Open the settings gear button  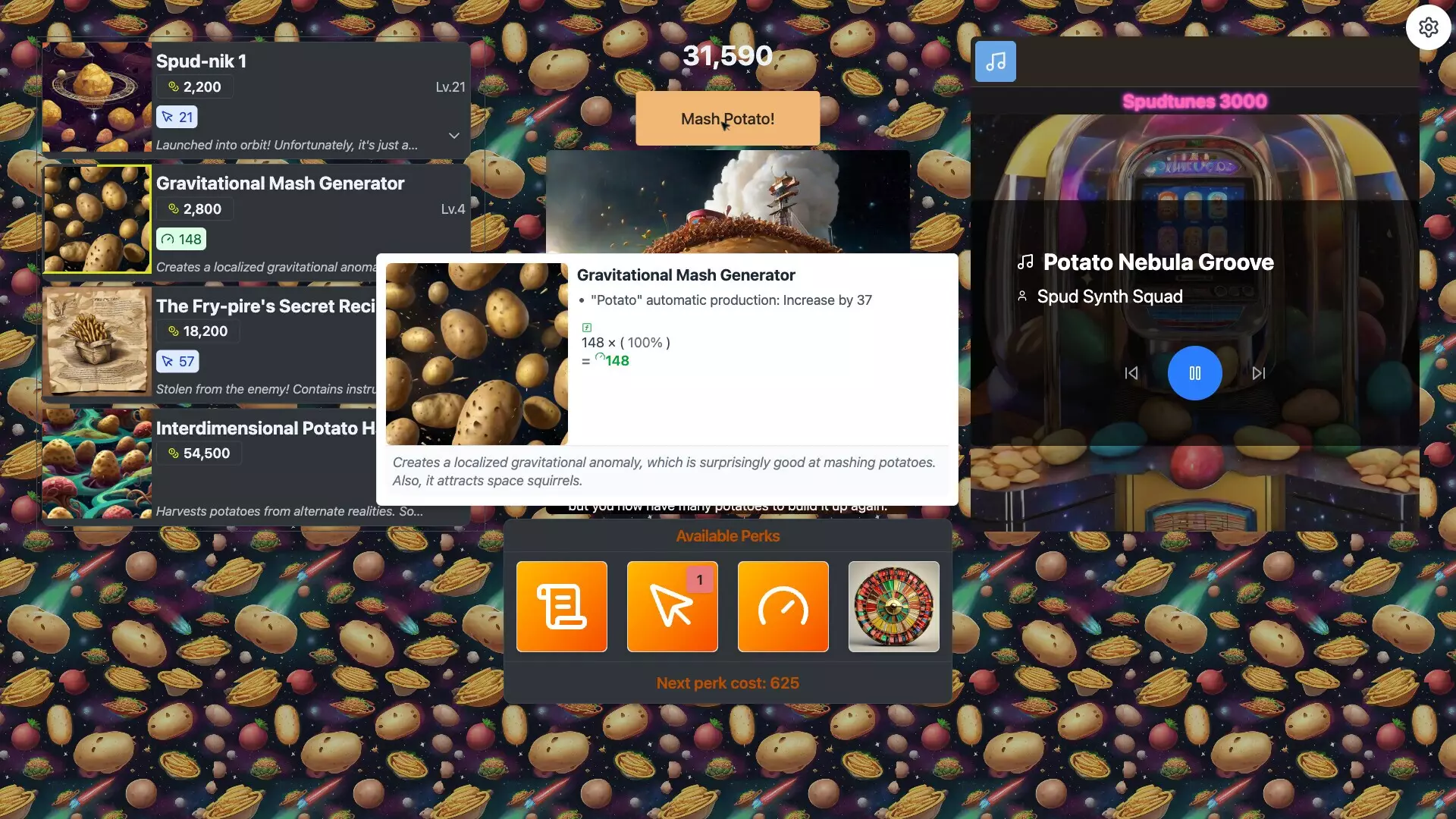click(x=1428, y=28)
